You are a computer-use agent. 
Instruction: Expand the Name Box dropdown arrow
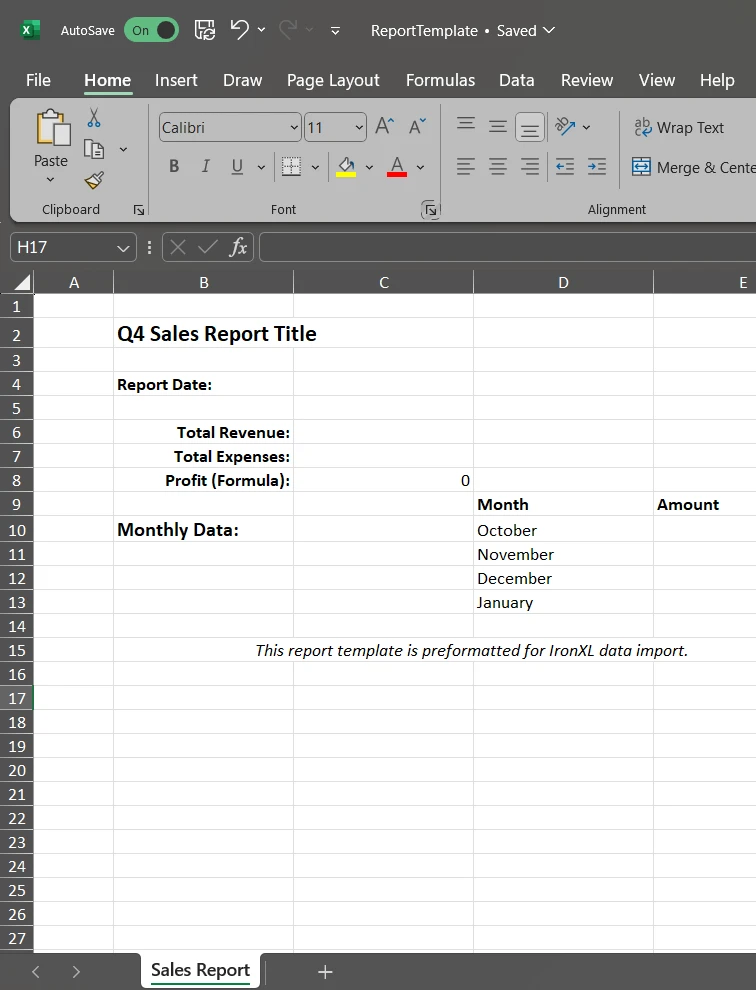[123, 247]
